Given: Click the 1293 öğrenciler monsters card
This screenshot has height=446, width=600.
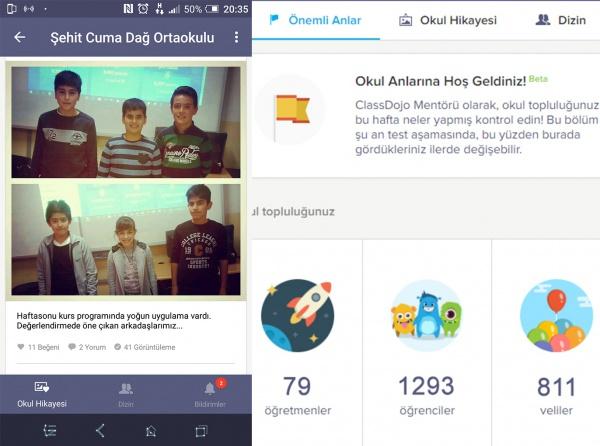Looking at the screenshot, I should pos(427,343).
